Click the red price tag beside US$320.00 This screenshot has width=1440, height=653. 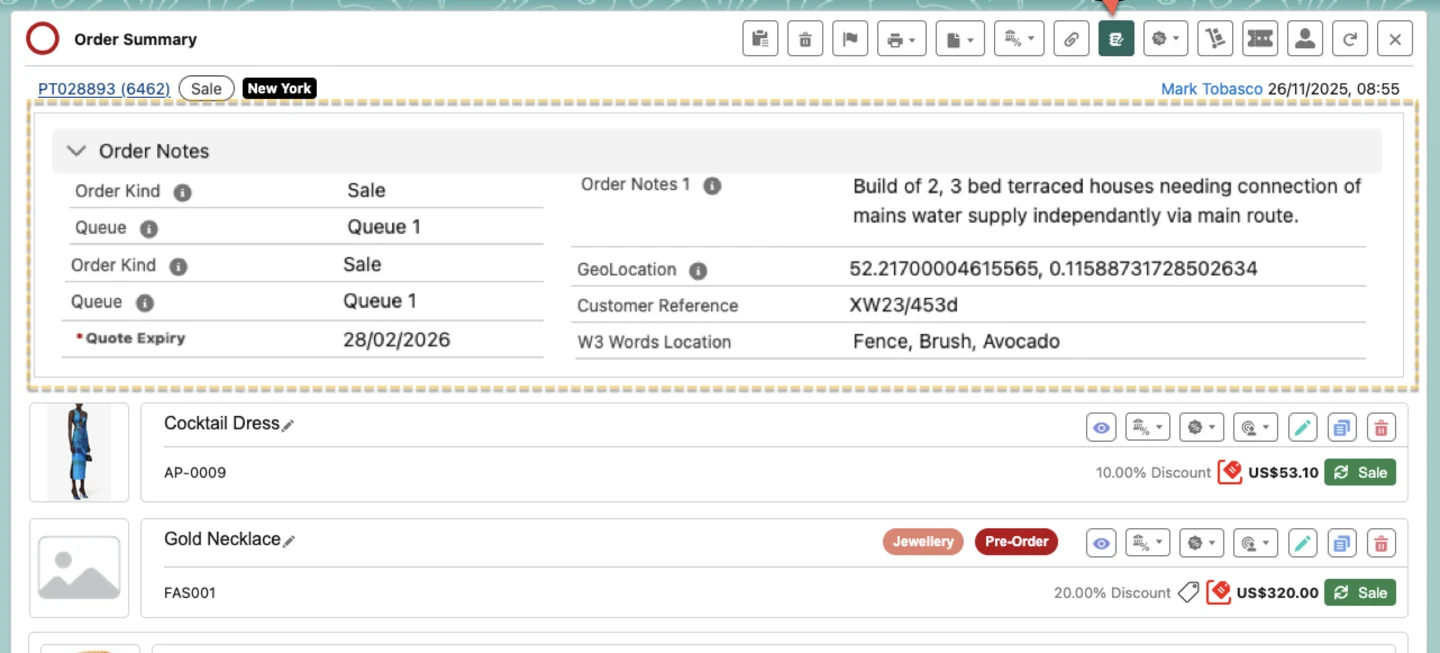1218,592
